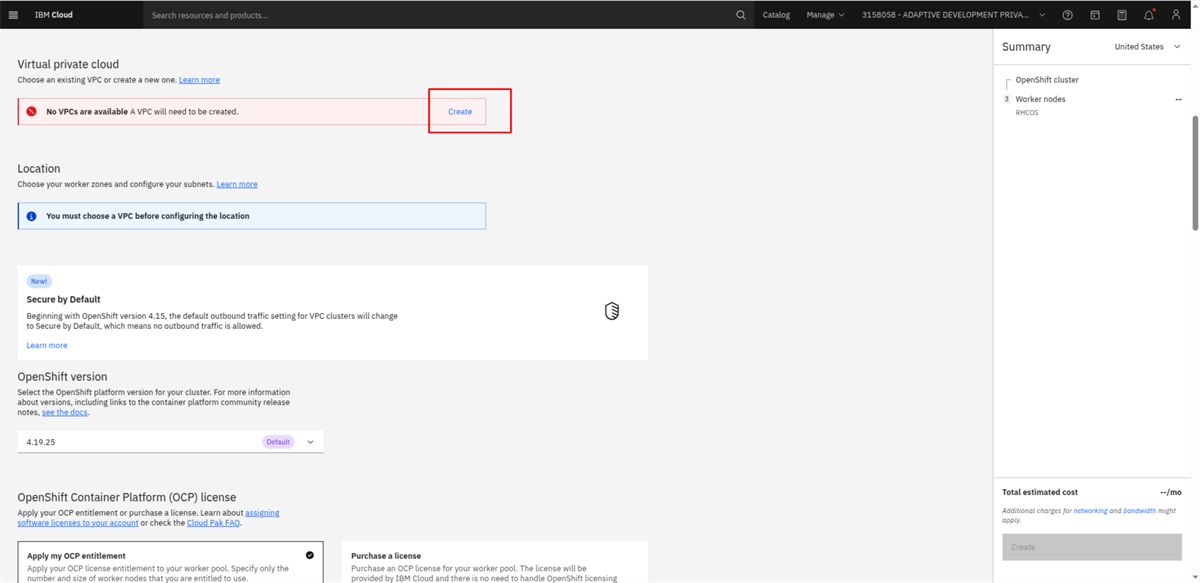
Task: Launch the IBM Cloud Shell icon
Action: [x=1095, y=15]
